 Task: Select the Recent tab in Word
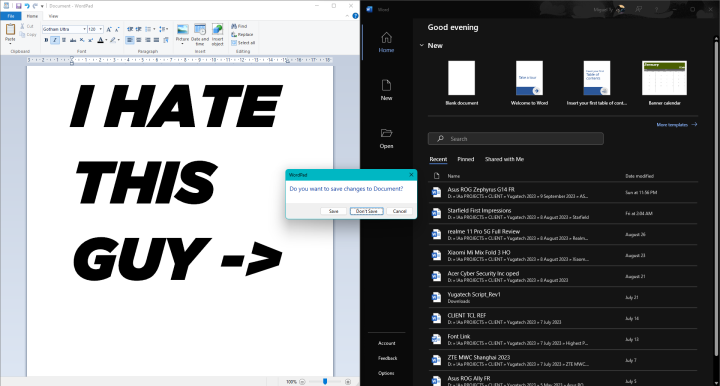438,159
